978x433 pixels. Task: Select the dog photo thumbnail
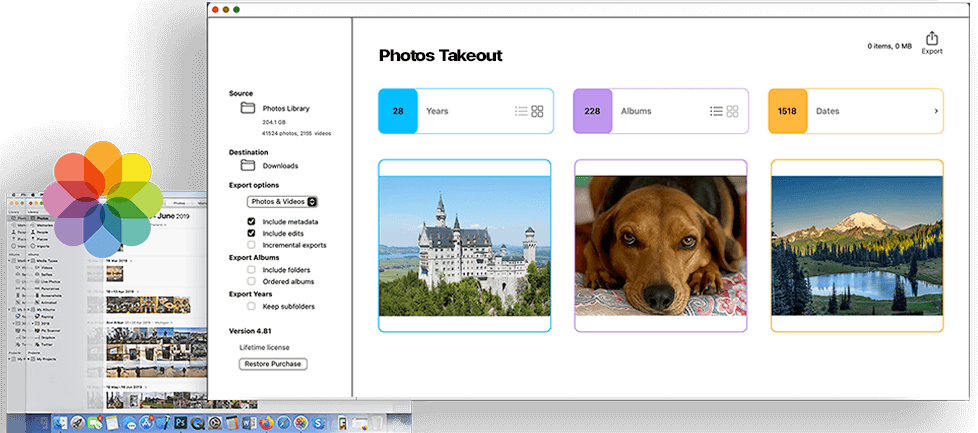(661, 246)
